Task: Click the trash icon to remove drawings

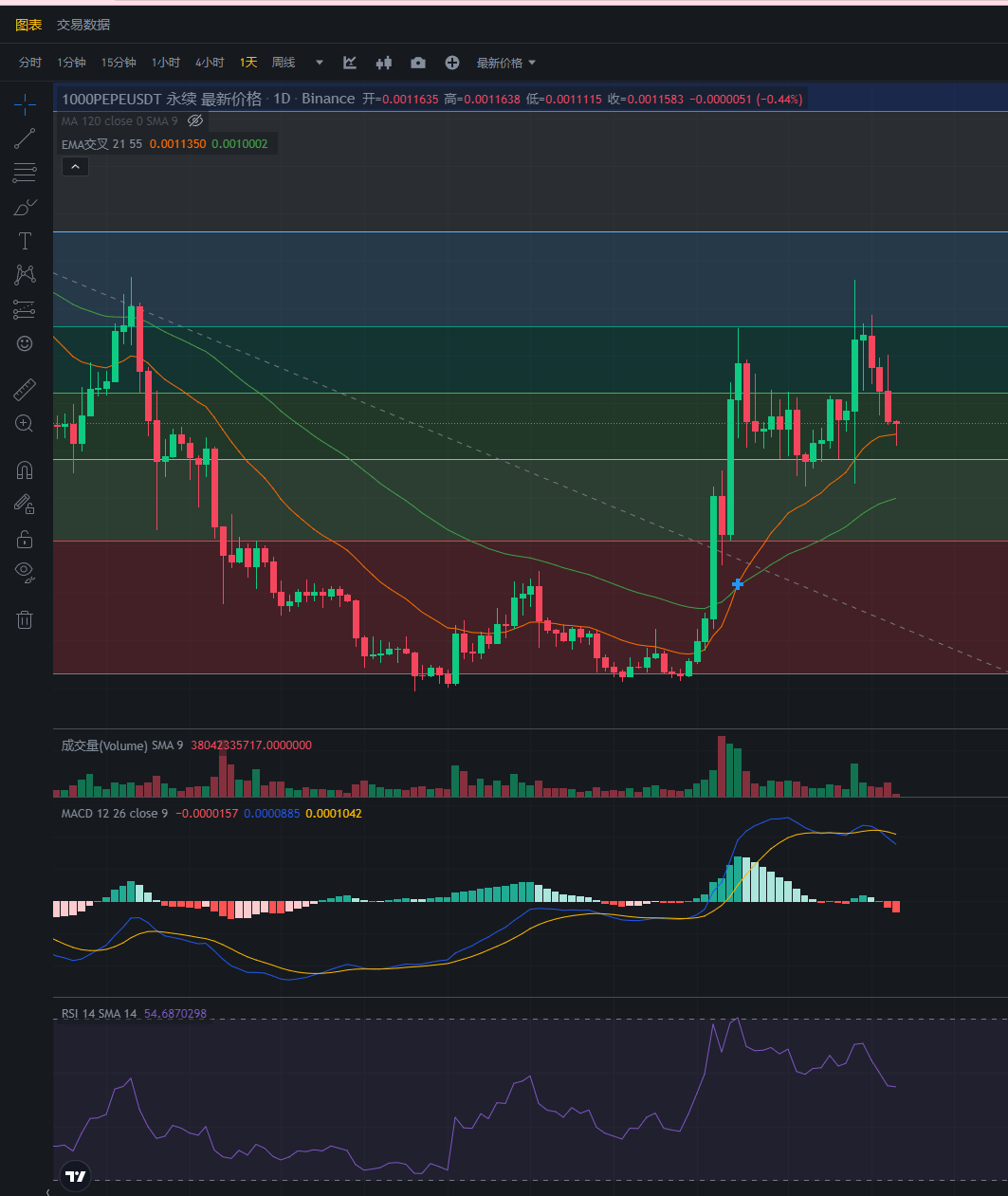Action: (25, 620)
